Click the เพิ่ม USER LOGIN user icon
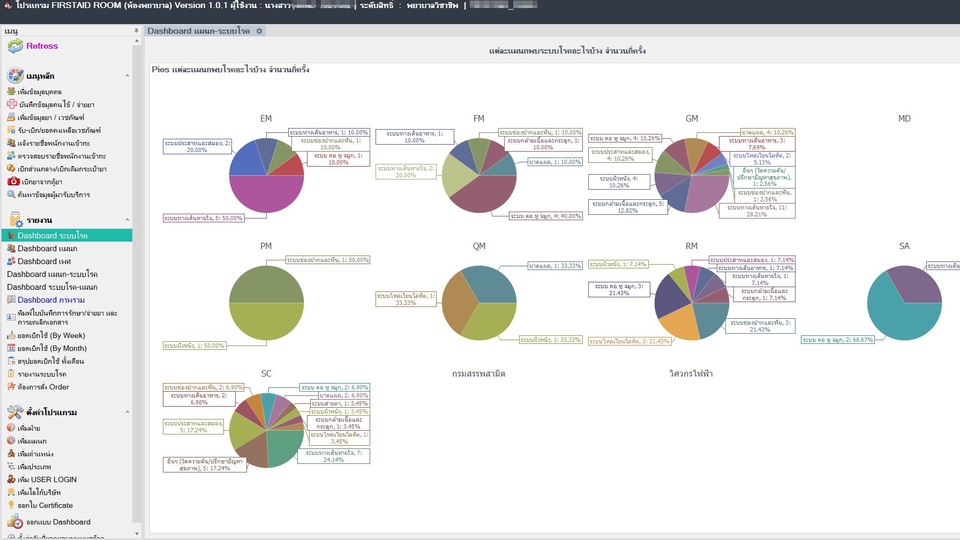 [x=11, y=479]
